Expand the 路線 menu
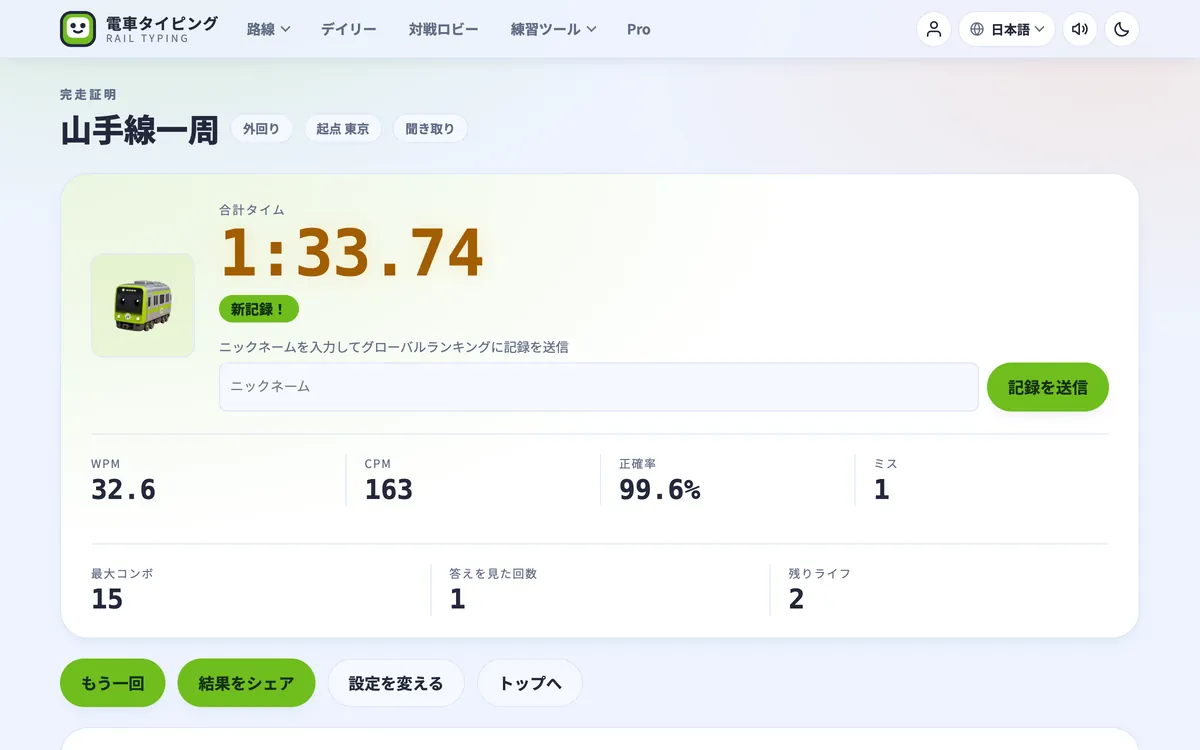Viewport: 1200px width, 750px height. point(268,29)
